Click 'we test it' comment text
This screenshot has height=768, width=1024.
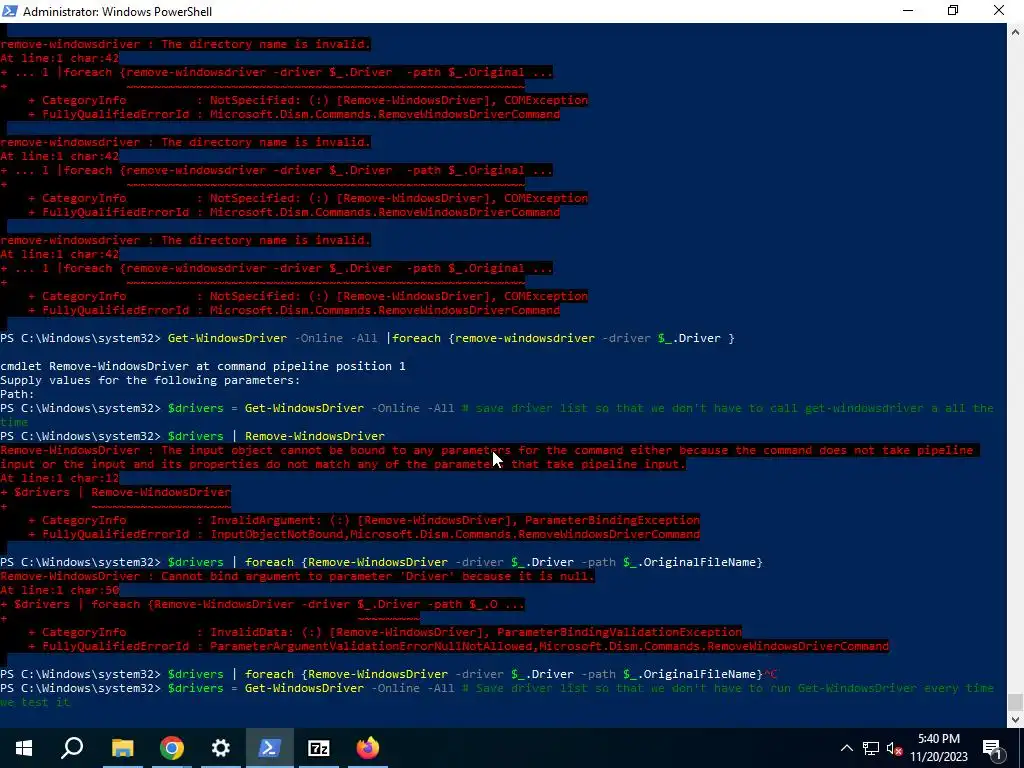pyautogui.click(x=35, y=702)
